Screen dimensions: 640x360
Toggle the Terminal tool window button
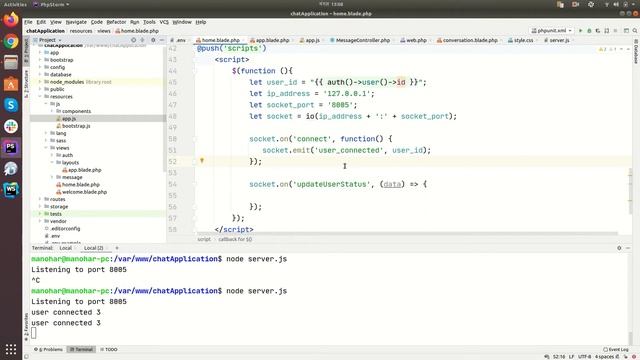[81, 349]
